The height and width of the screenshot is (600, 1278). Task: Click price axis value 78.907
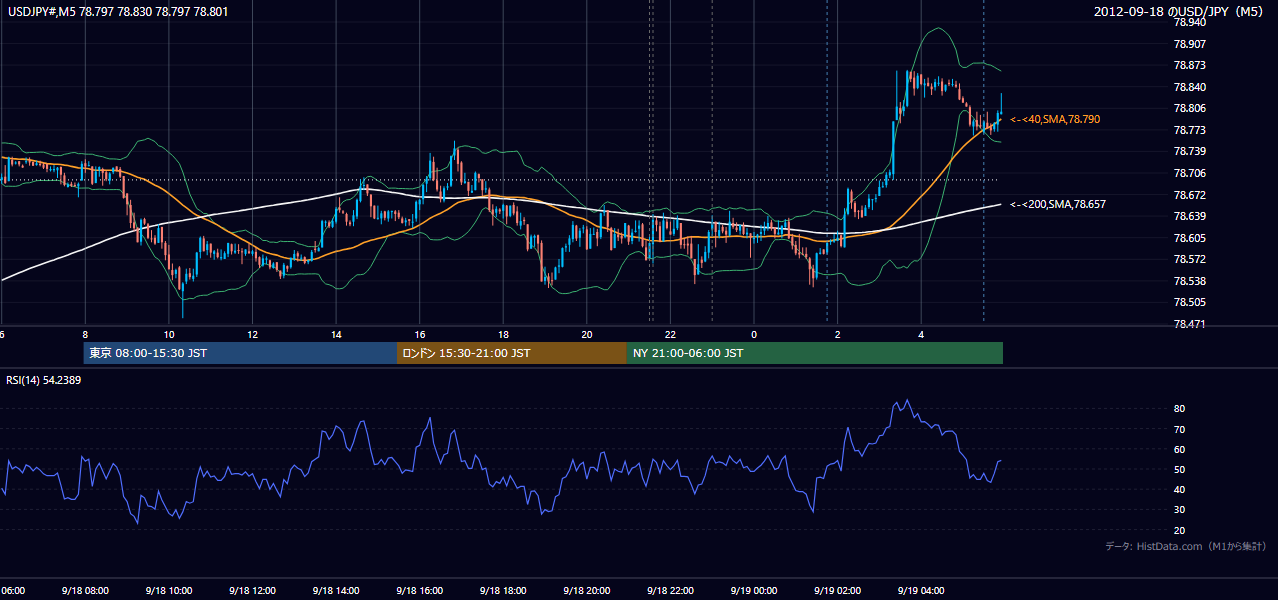point(1188,44)
